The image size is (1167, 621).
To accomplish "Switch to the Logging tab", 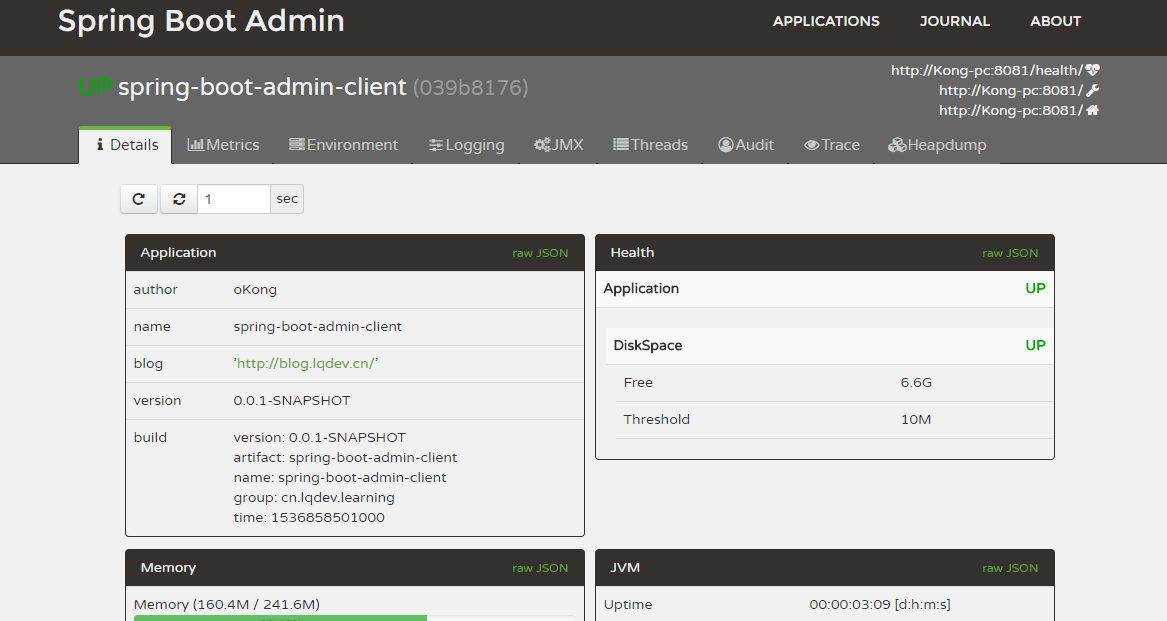I will pos(467,145).
